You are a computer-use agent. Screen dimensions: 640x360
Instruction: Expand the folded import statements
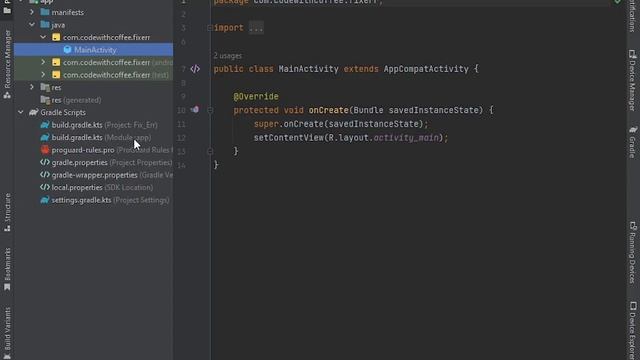point(209,28)
